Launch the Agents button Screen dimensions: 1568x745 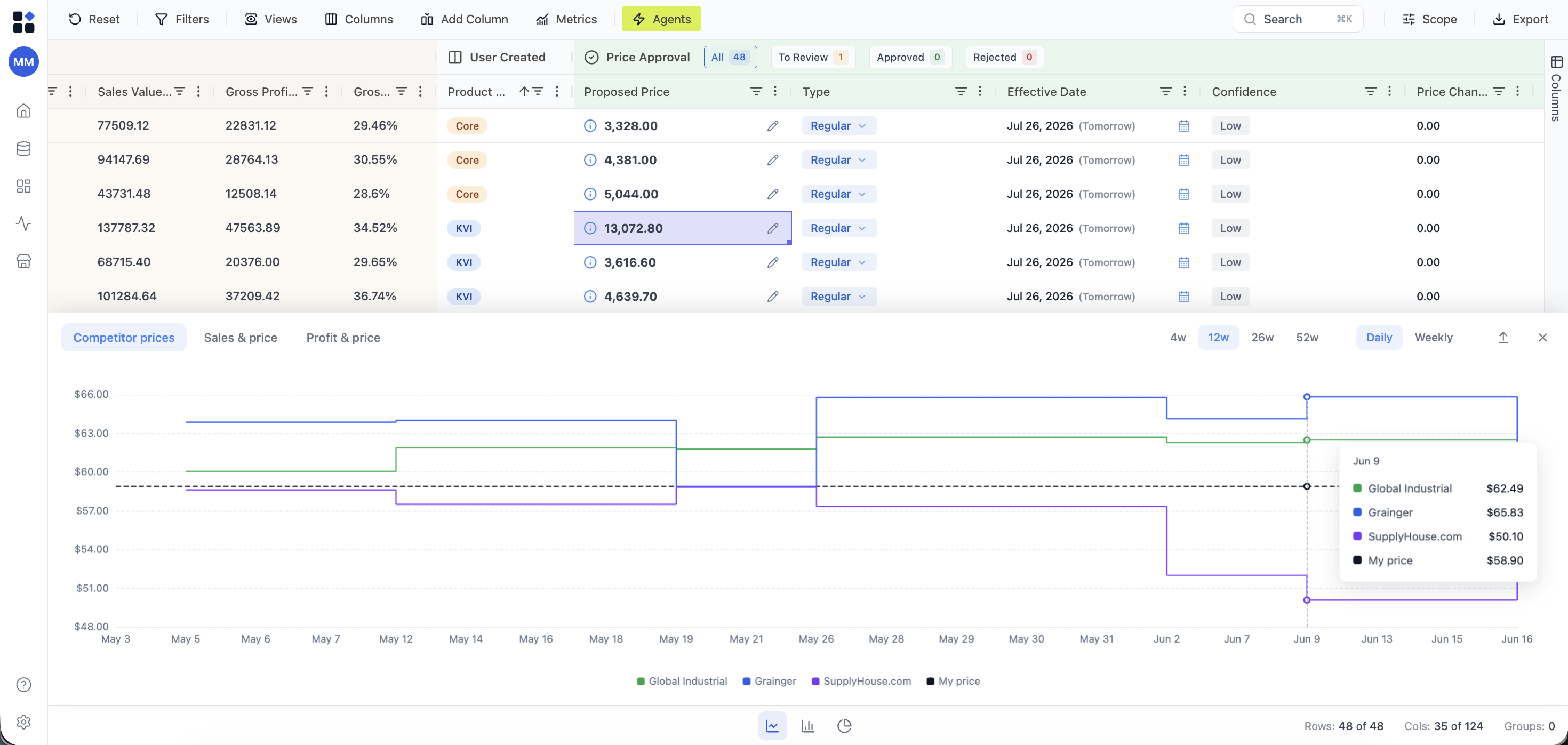(x=661, y=19)
